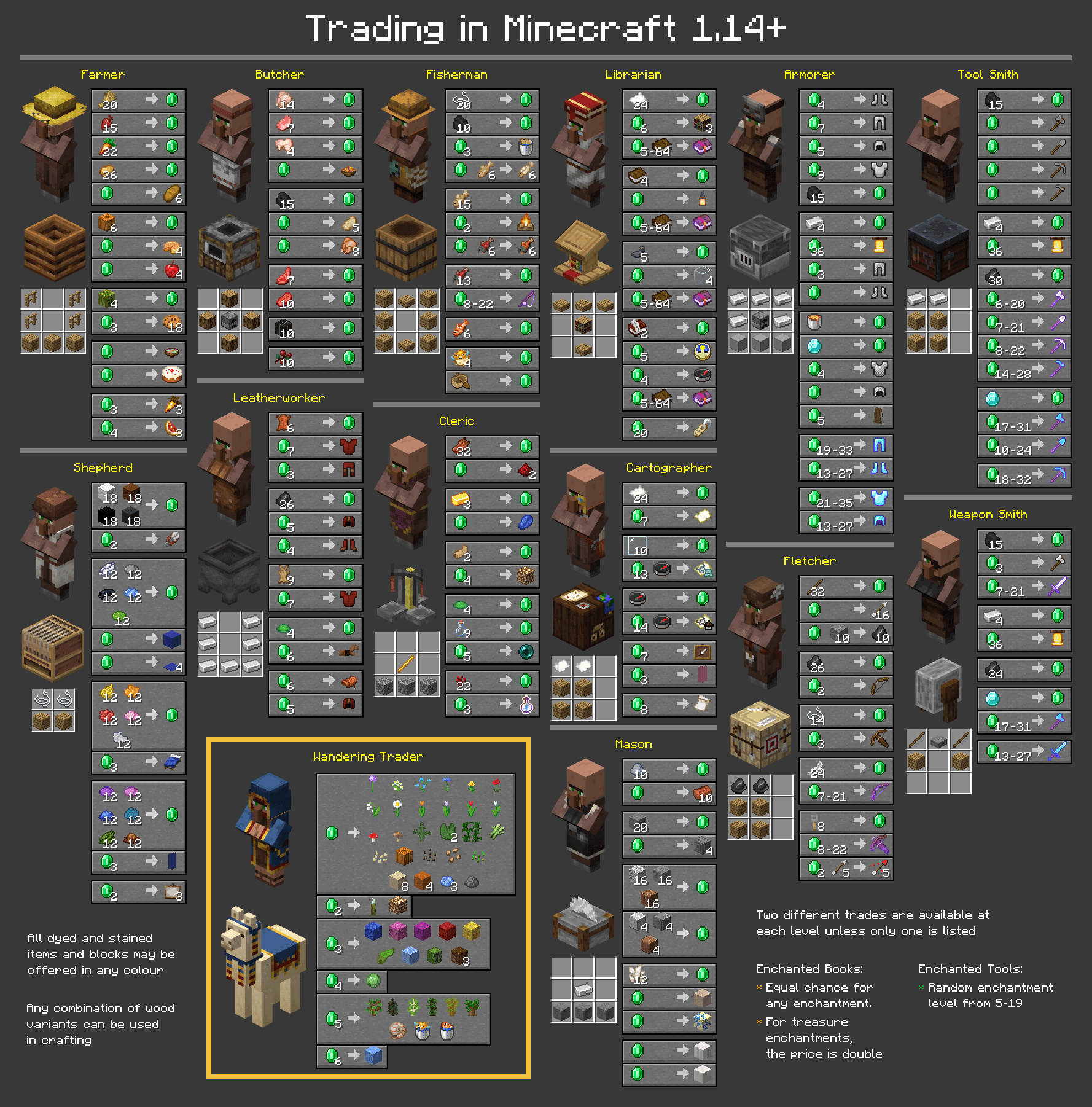
Task: Click the slimeball in Wandering Trader trades
Action: (373, 980)
